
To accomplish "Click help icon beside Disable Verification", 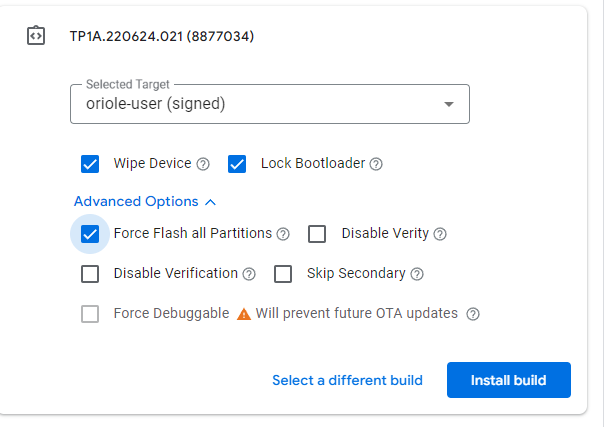I will pyautogui.click(x=249, y=274).
